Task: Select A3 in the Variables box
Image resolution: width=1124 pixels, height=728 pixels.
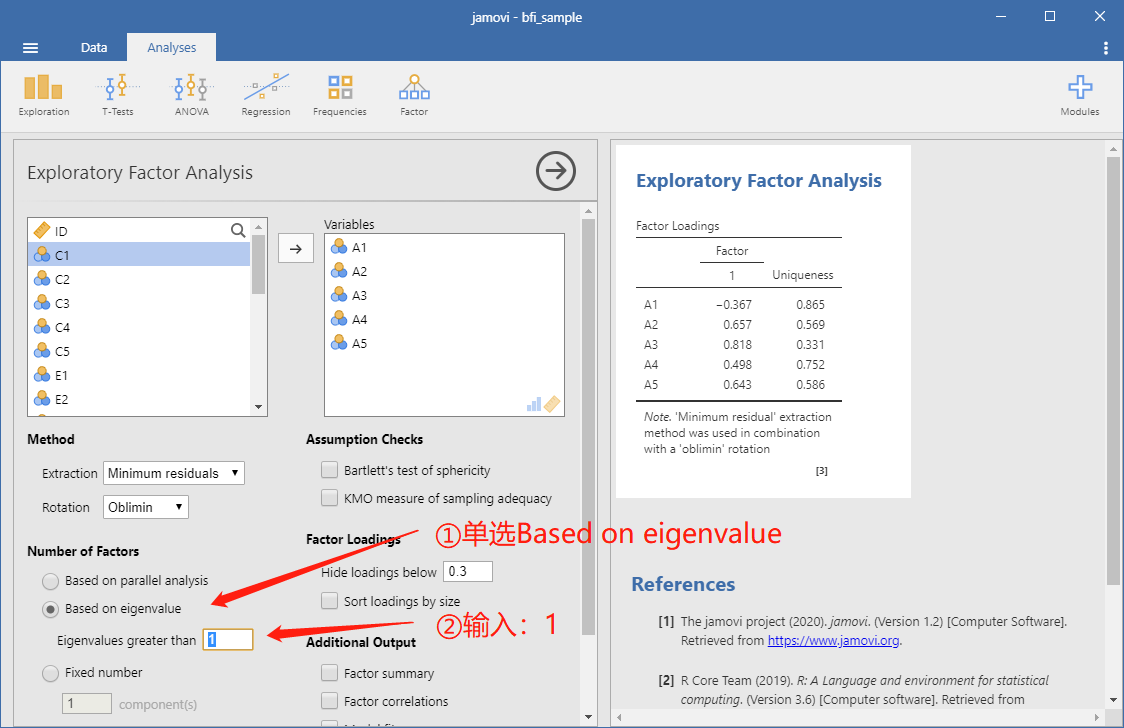Action: 444,295
